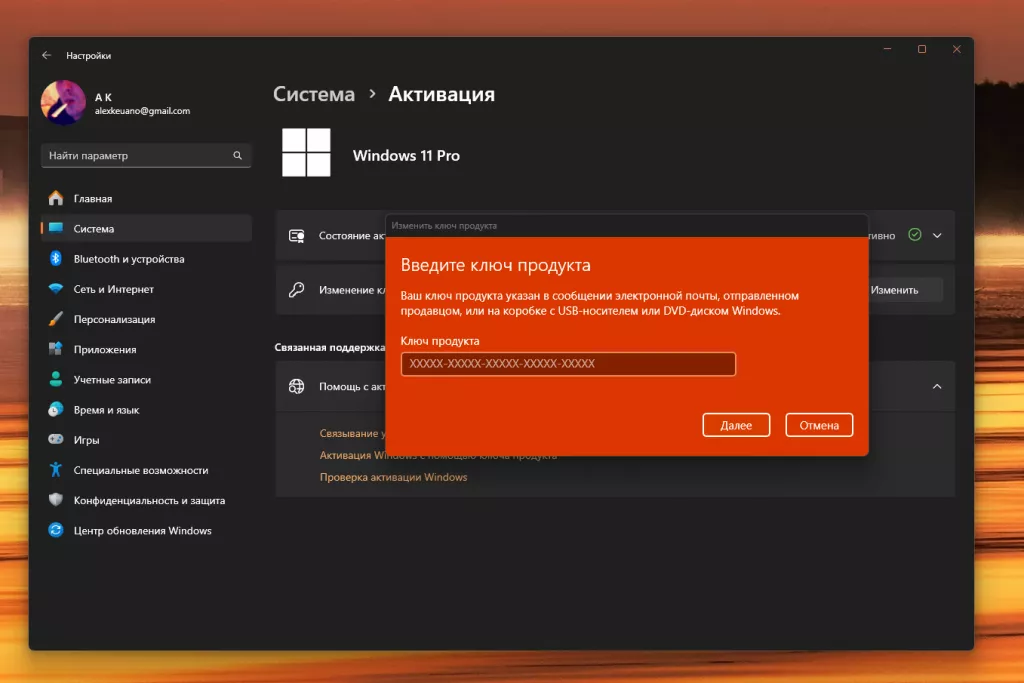1024x683 pixels.
Task: Select the Персонализация brush icon
Action: 56,318
